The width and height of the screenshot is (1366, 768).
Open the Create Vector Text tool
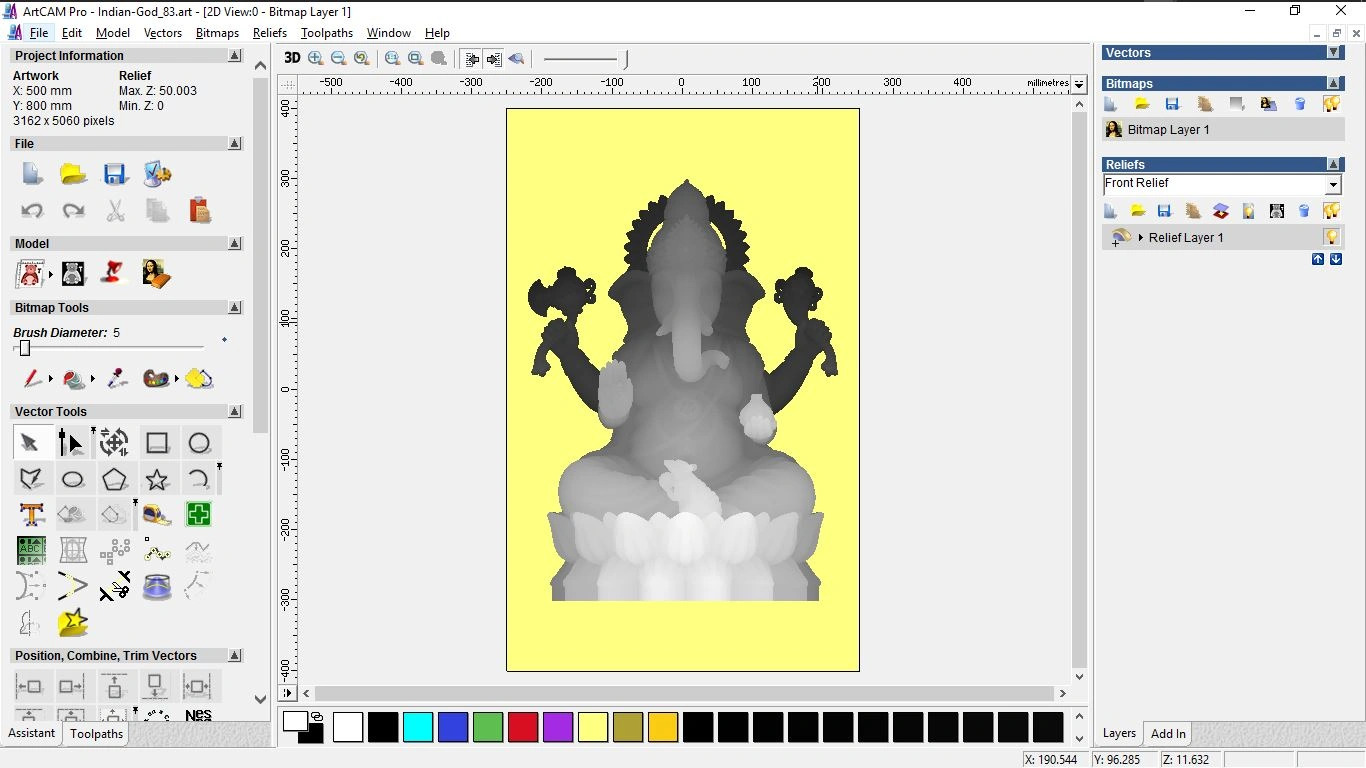31,514
